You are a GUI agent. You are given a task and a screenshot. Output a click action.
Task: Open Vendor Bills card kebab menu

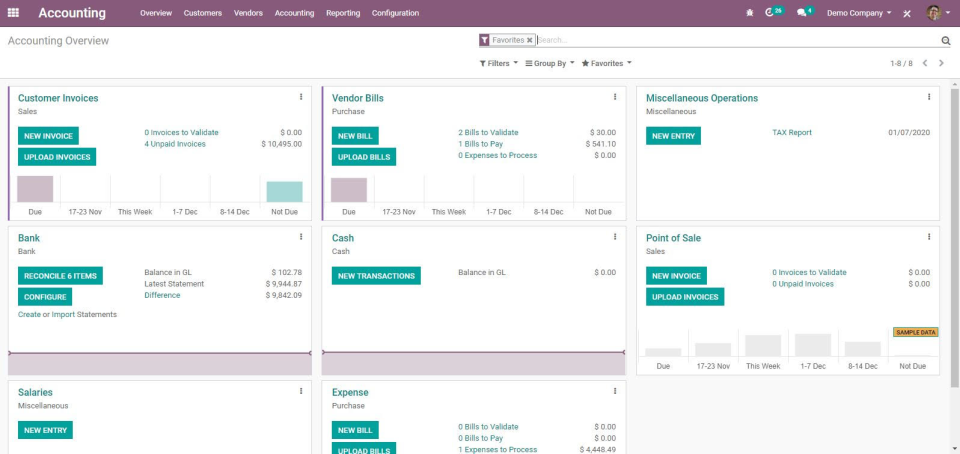coord(615,97)
